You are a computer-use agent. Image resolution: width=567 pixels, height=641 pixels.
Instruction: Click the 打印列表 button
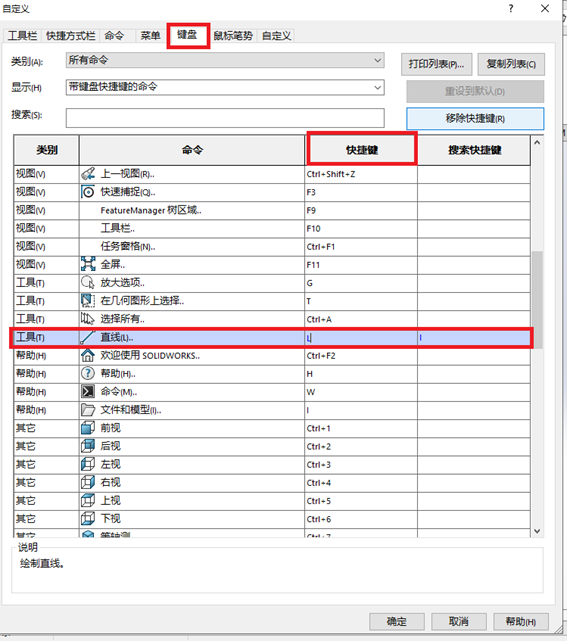437,64
